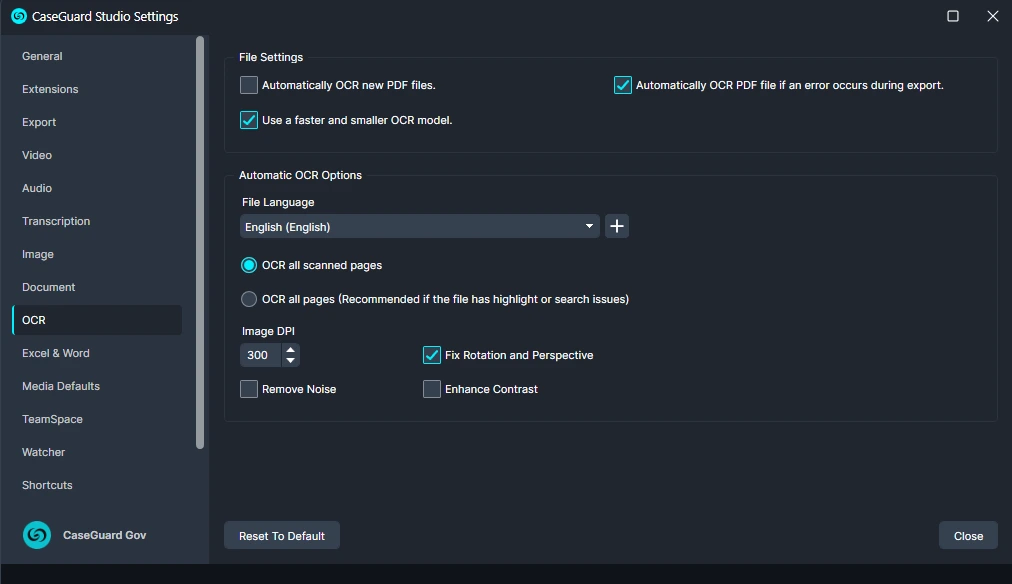Click the Close button

(x=968, y=536)
